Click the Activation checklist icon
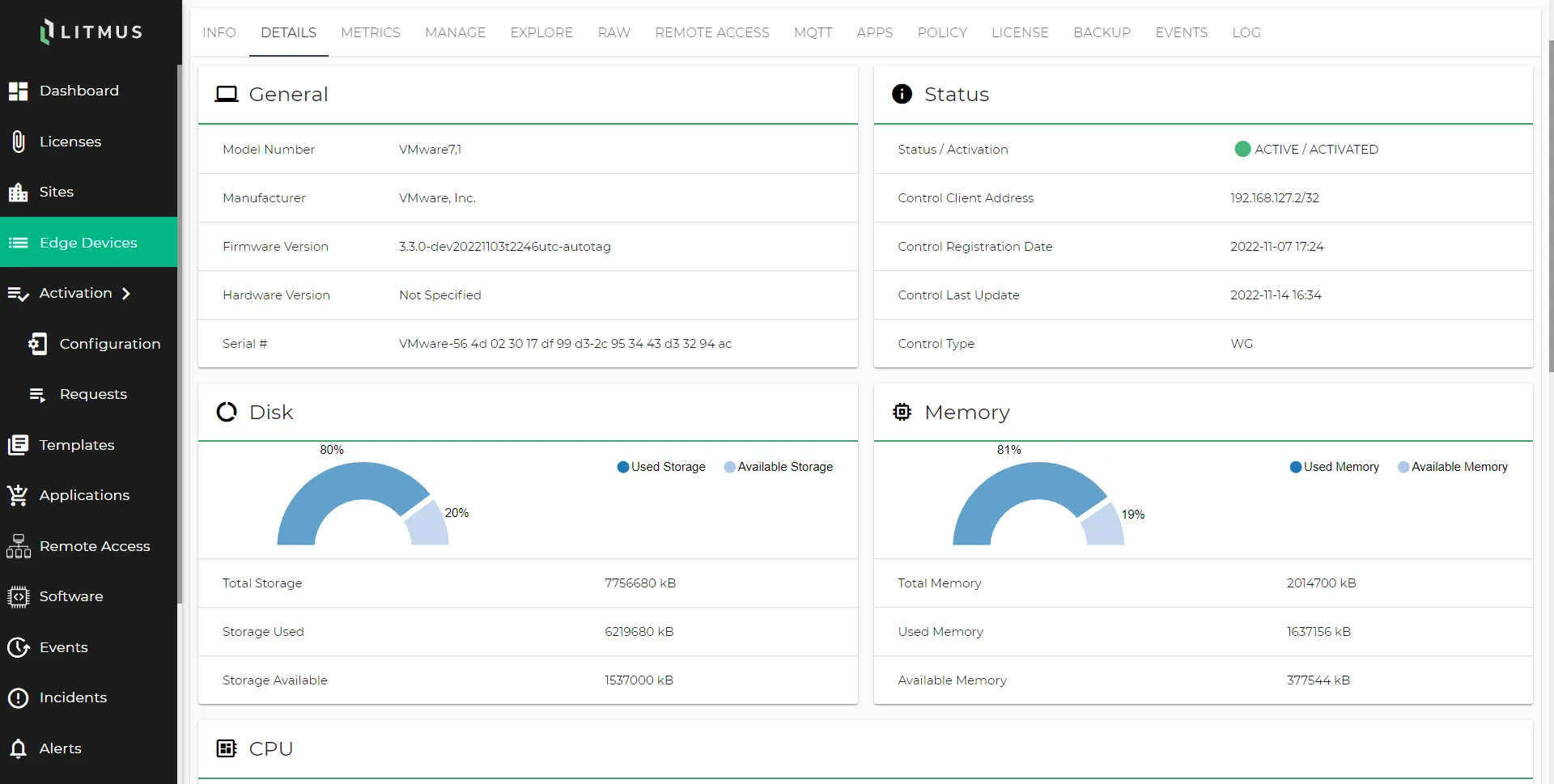 point(18,294)
